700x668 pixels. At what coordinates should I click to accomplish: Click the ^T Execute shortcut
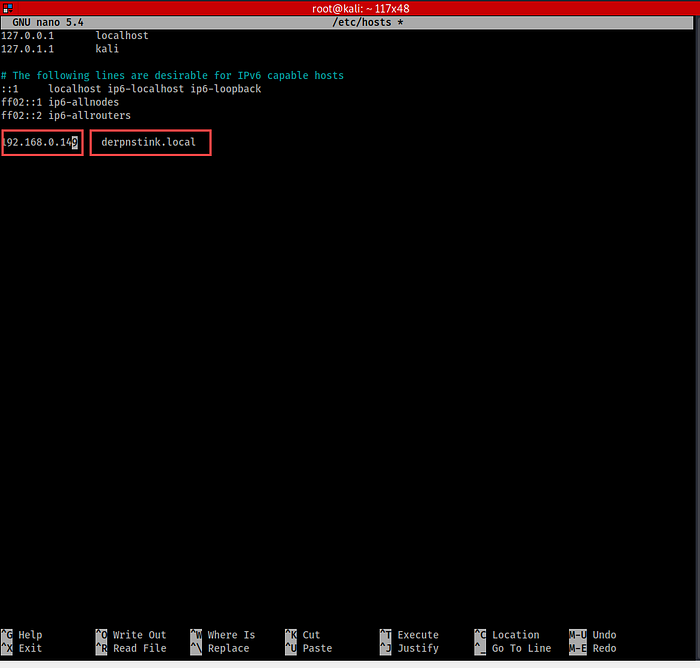click(x=408, y=635)
